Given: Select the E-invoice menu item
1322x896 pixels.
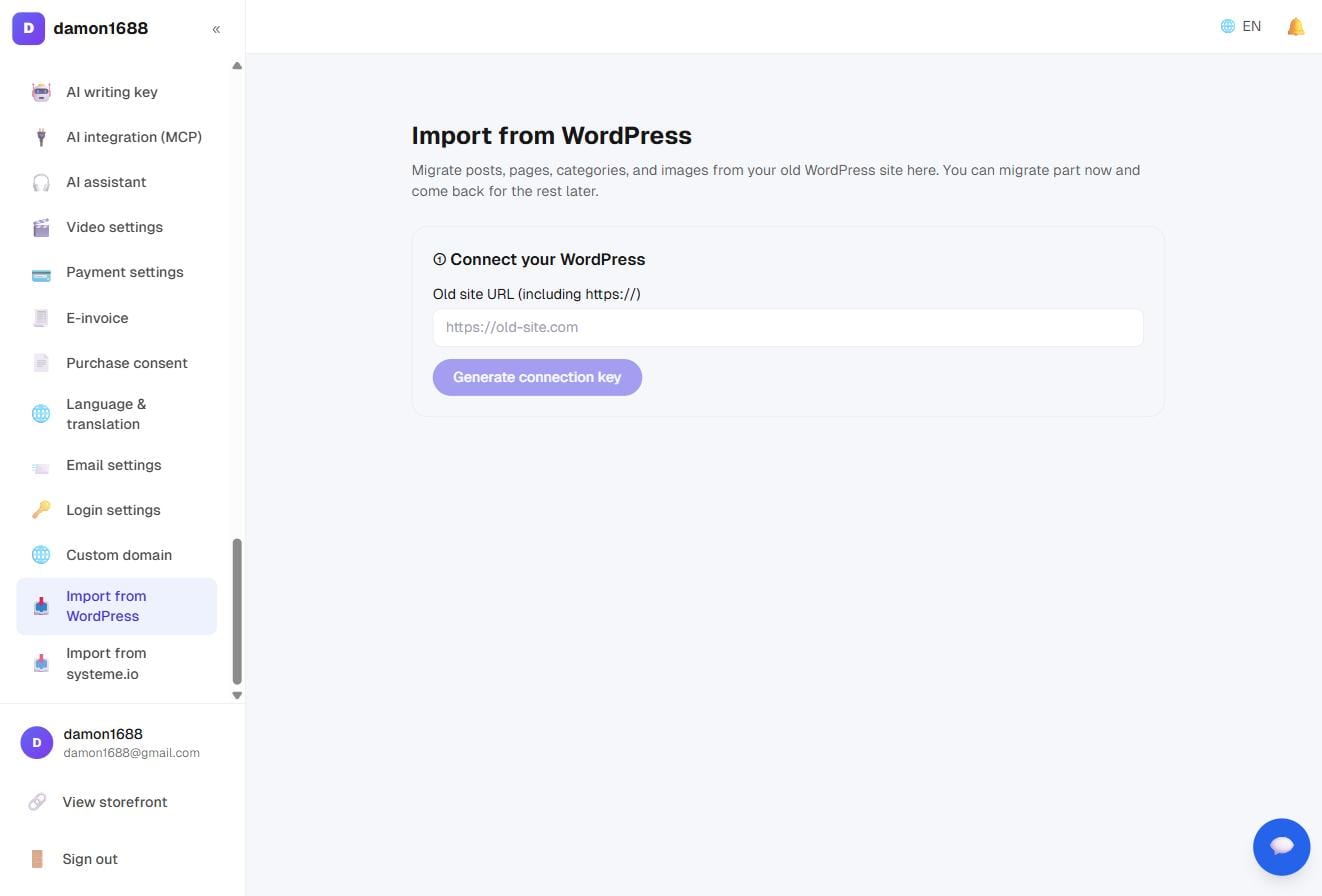Looking at the screenshot, I should click(116, 318).
